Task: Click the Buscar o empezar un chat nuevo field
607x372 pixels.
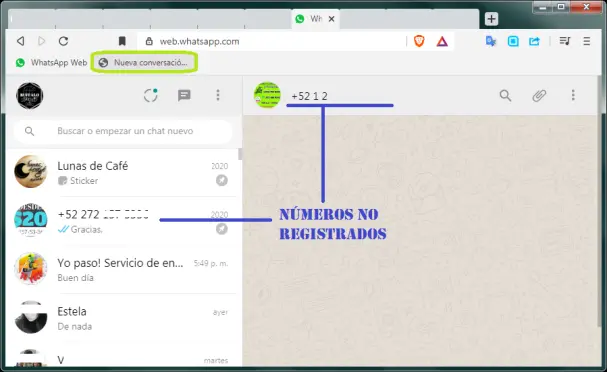Action: click(x=123, y=131)
